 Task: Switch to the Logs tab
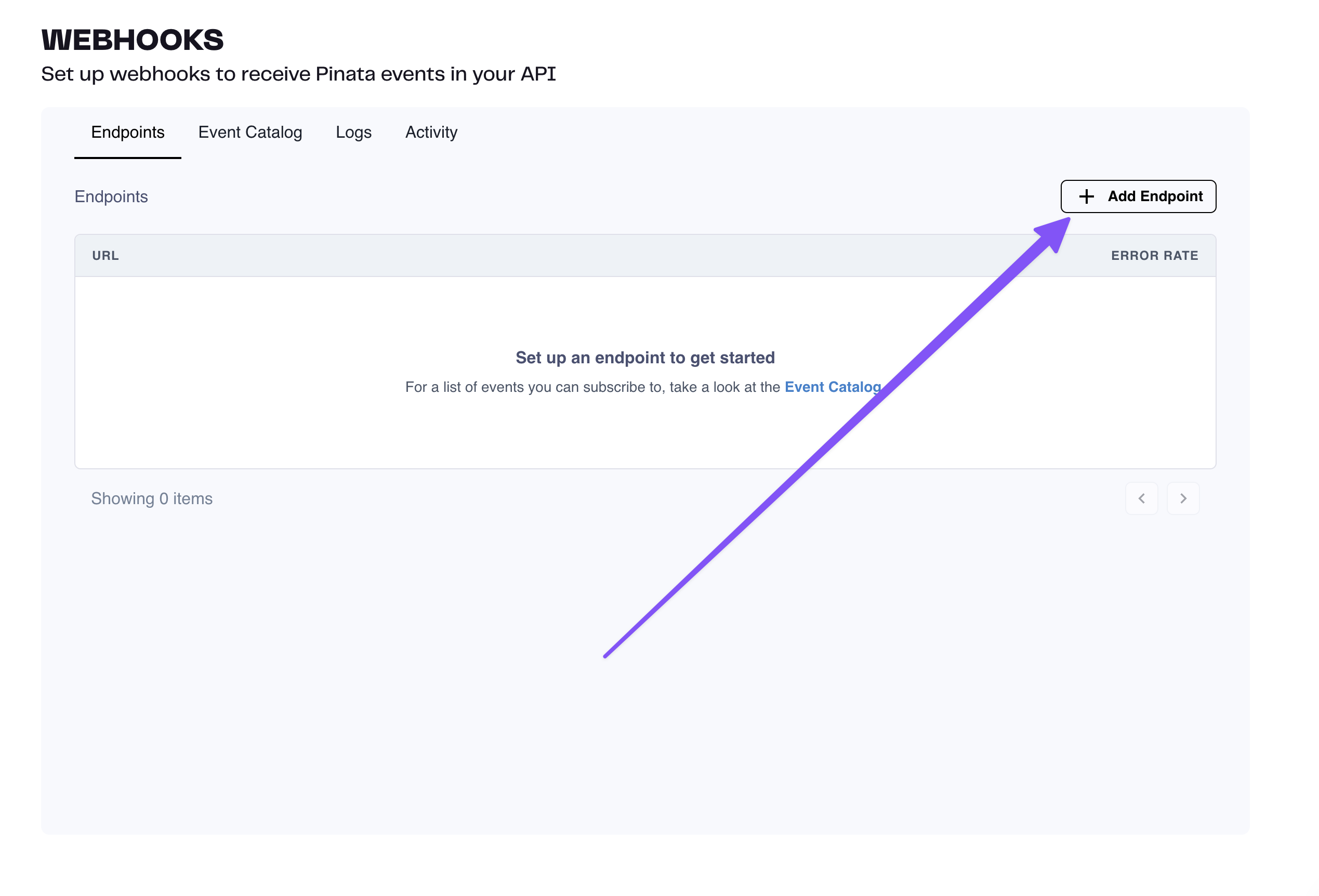coord(353,132)
